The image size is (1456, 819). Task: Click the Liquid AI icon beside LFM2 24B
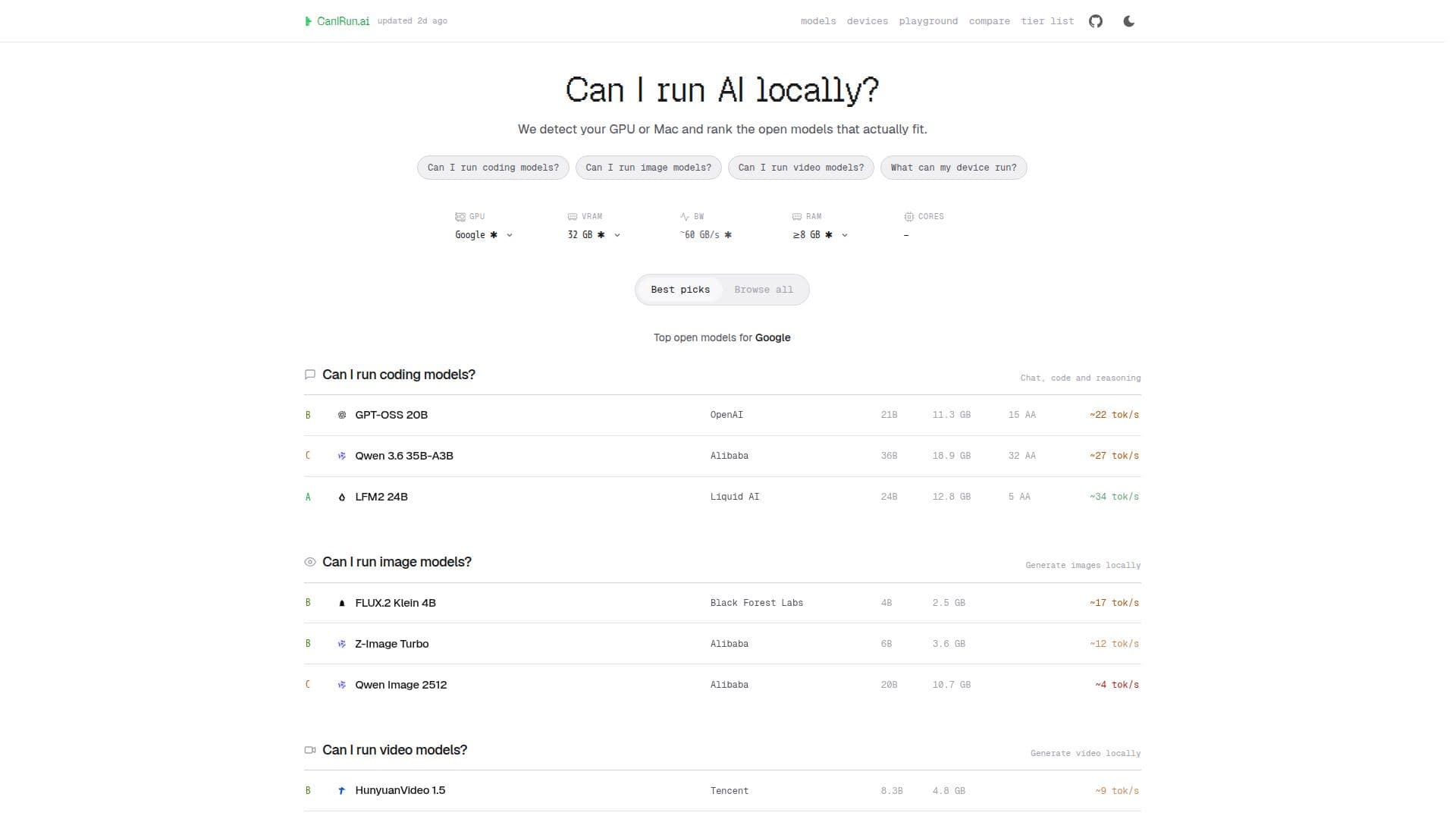(x=341, y=497)
